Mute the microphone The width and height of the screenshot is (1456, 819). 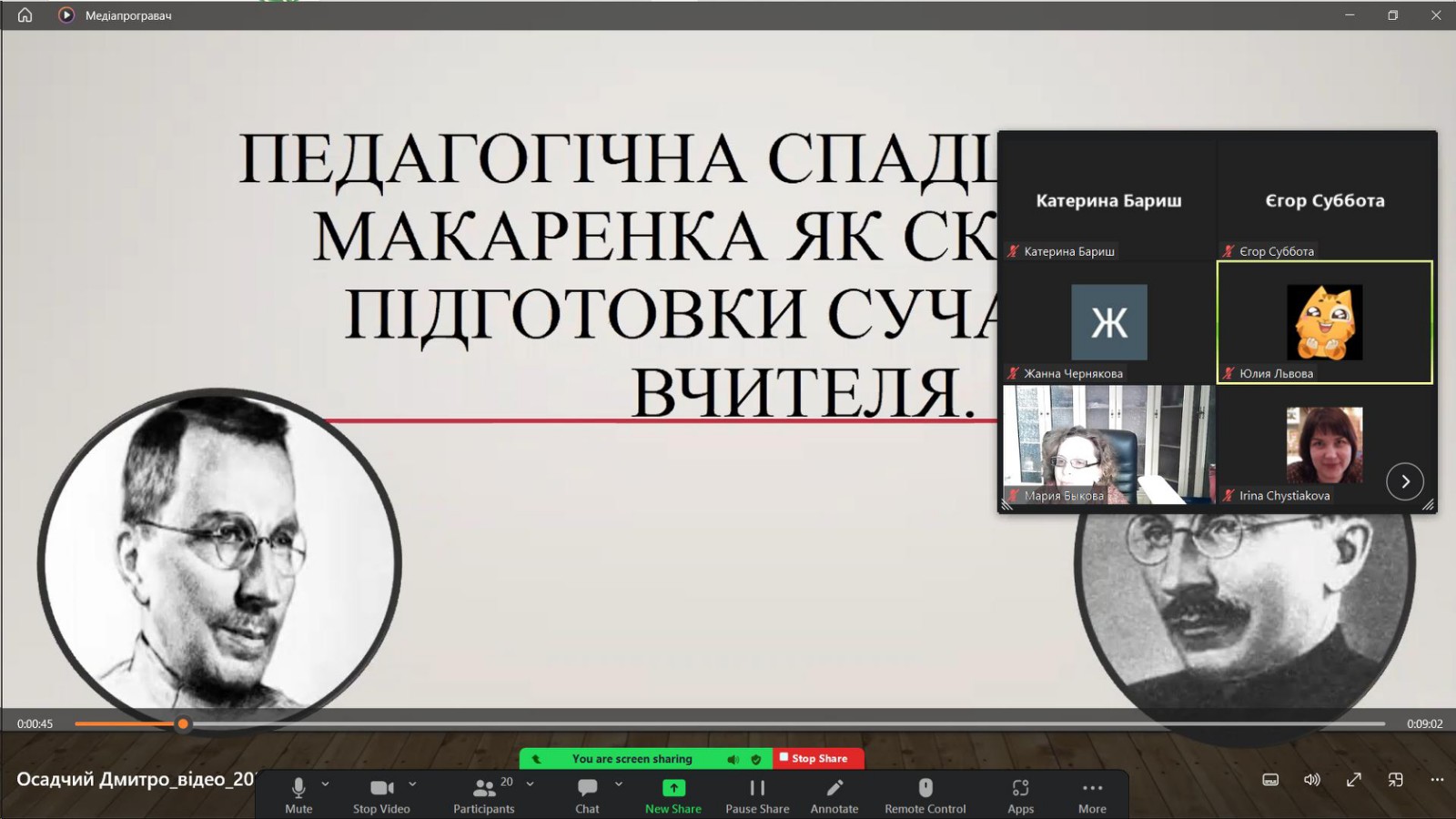click(298, 788)
